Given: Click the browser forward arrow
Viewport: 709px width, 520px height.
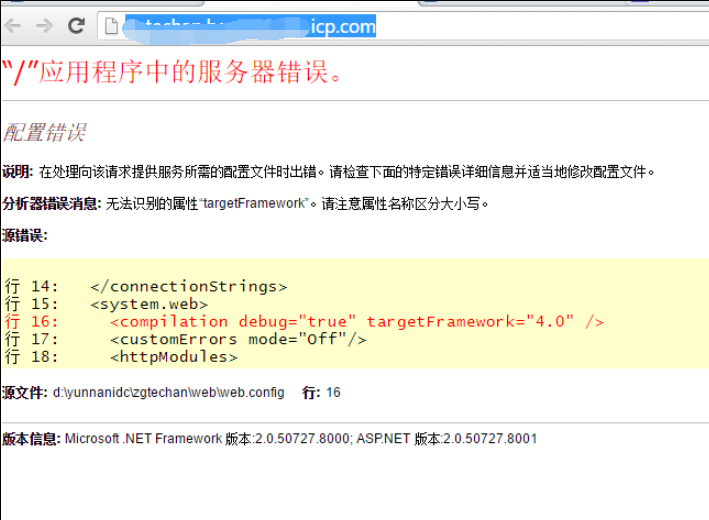Looking at the screenshot, I should pos(44,26).
